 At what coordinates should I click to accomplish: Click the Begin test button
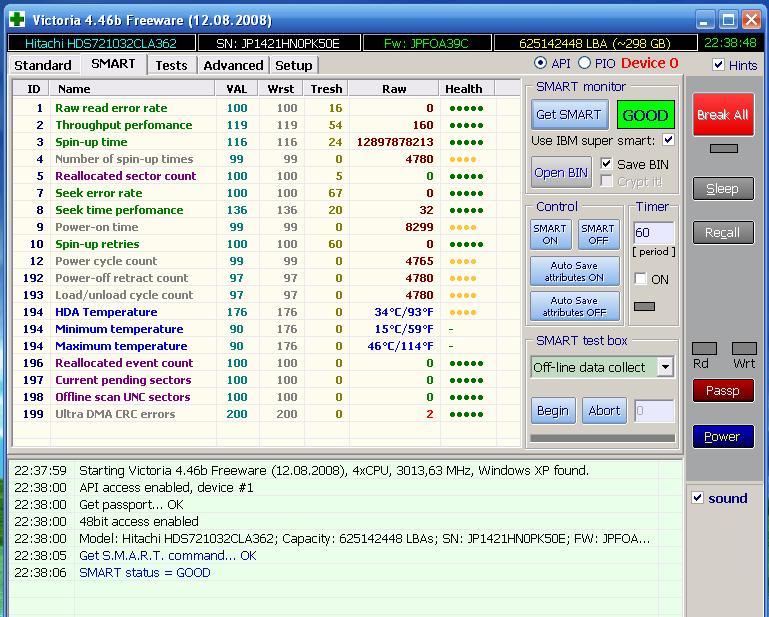[x=553, y=411]
